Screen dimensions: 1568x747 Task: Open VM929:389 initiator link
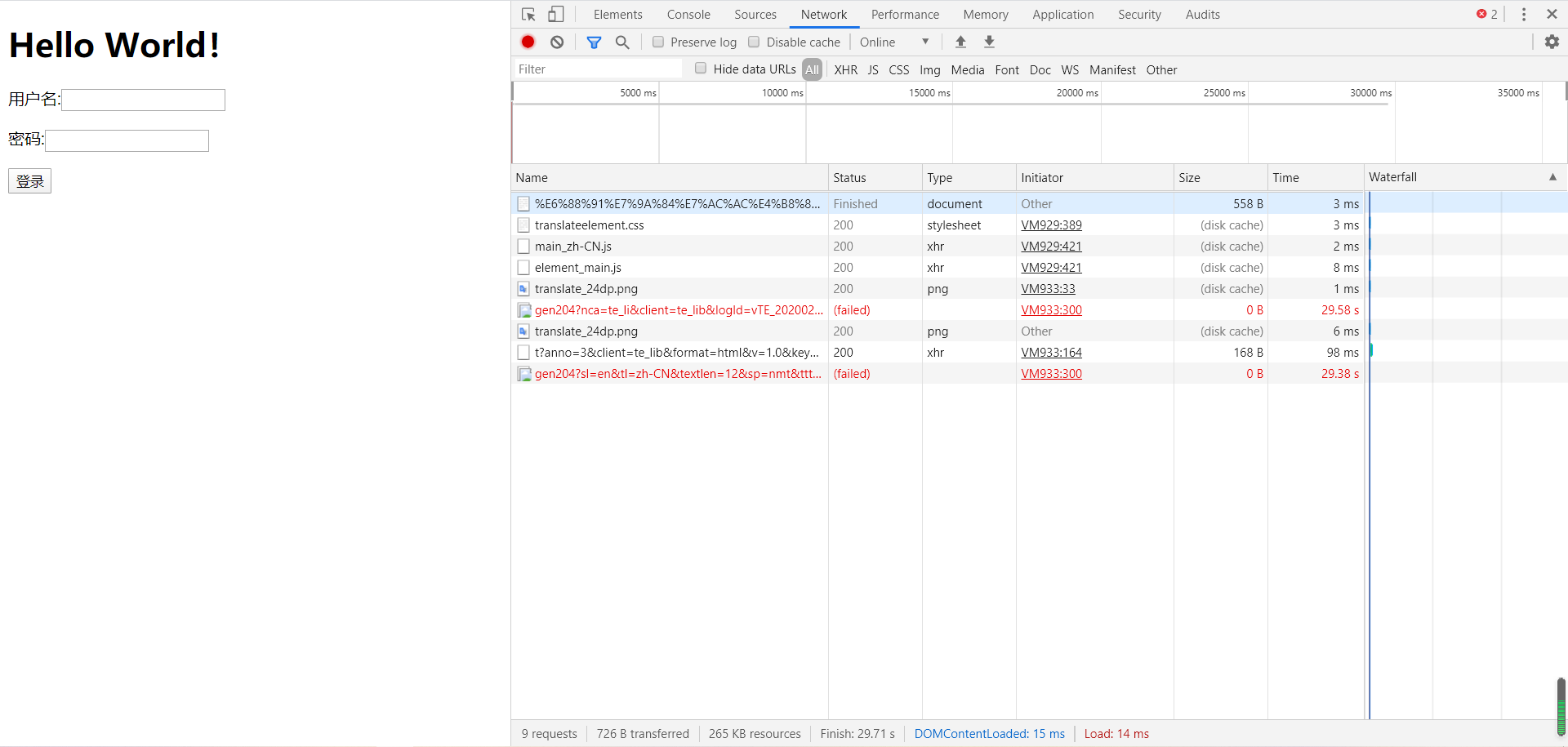(1051, 225)
